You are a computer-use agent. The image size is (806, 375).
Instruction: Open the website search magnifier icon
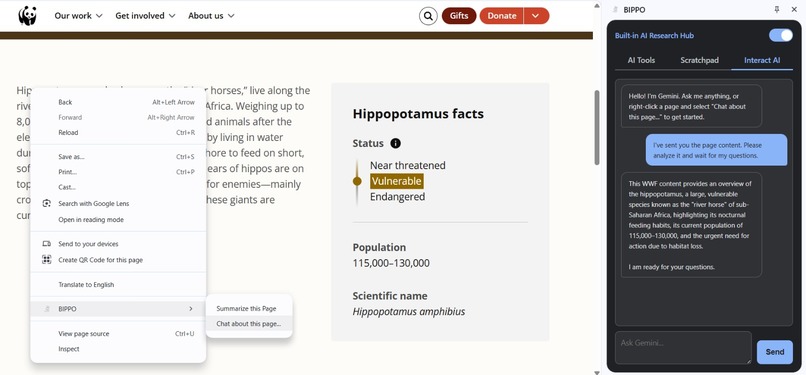[x=428, y=16]
